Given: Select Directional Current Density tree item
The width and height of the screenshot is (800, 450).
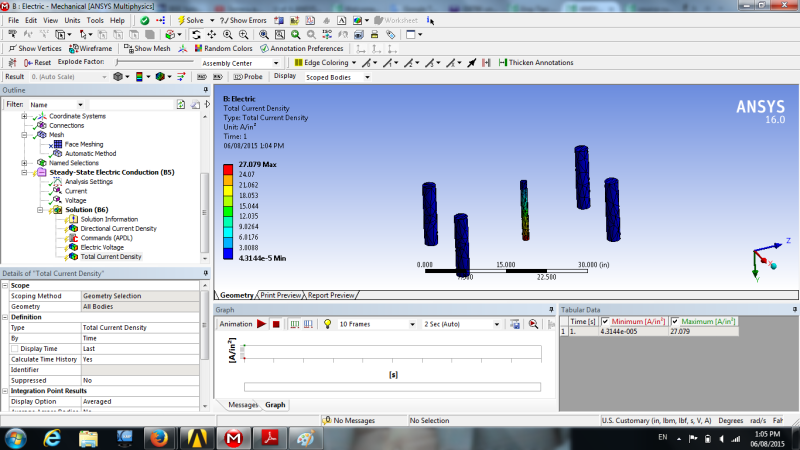Looking at the screenshot, I should [118, 229].
